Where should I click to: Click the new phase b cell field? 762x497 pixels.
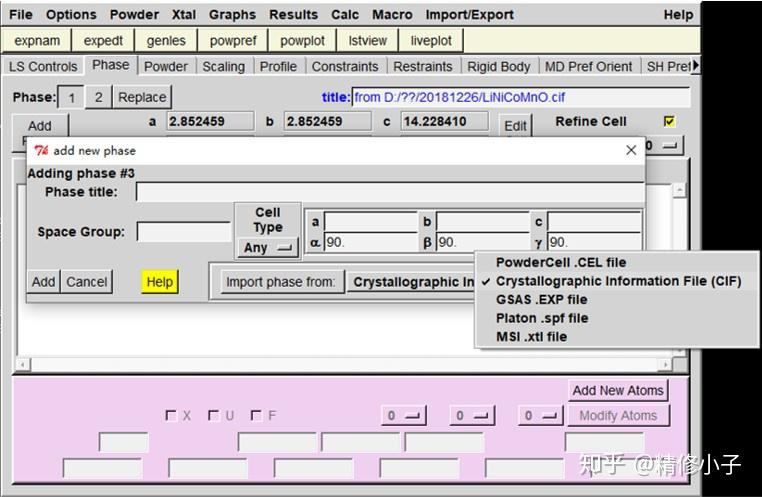pyautogui.click(x=483, y=222)
